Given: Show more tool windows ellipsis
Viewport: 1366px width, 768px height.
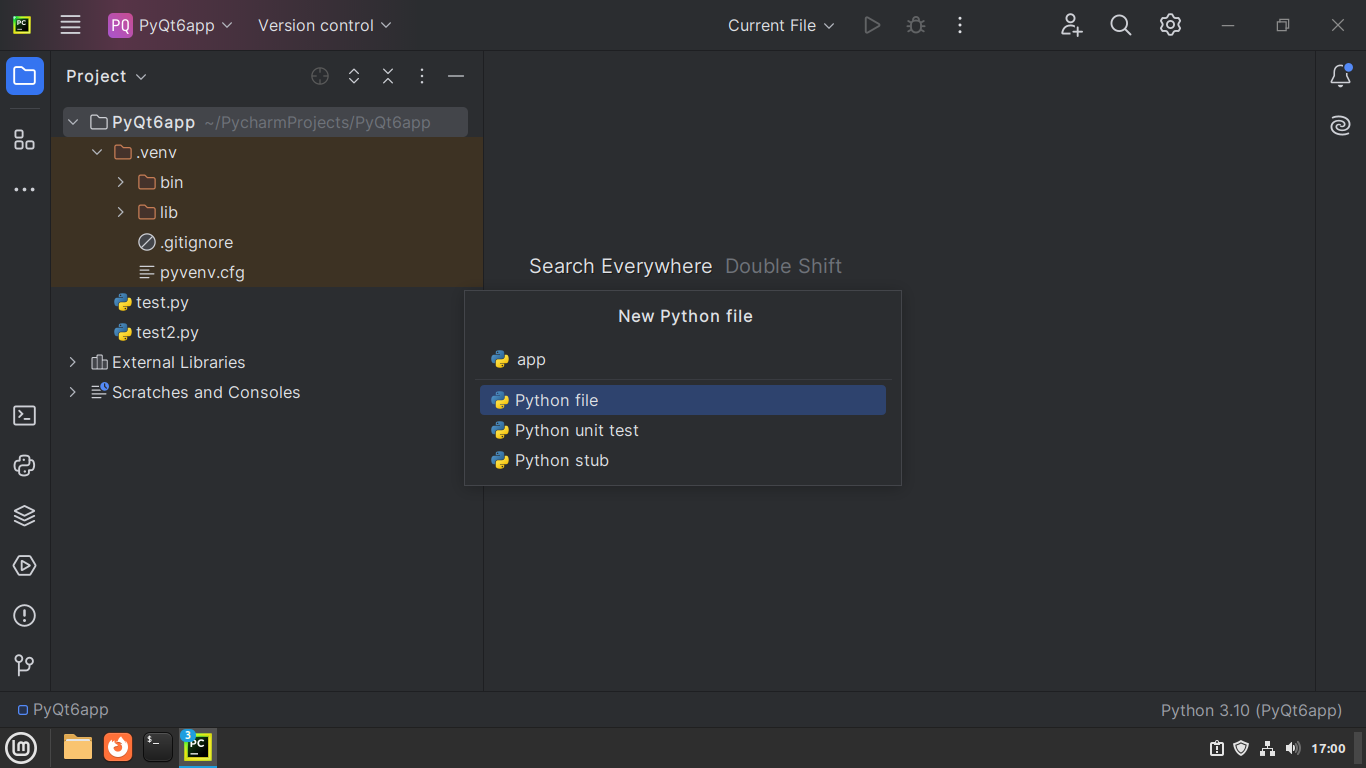Looking at the screenshot, I should pos(25,190).
